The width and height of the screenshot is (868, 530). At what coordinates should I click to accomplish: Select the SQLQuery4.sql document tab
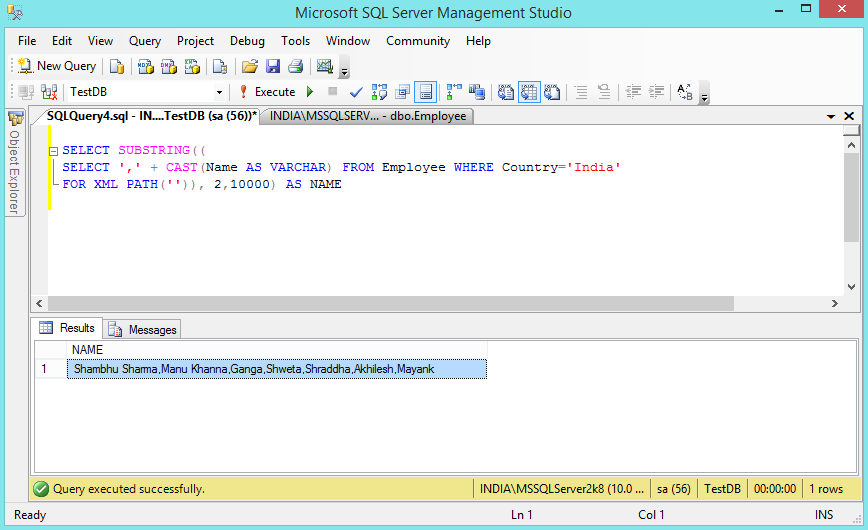(x=149, y=116)
